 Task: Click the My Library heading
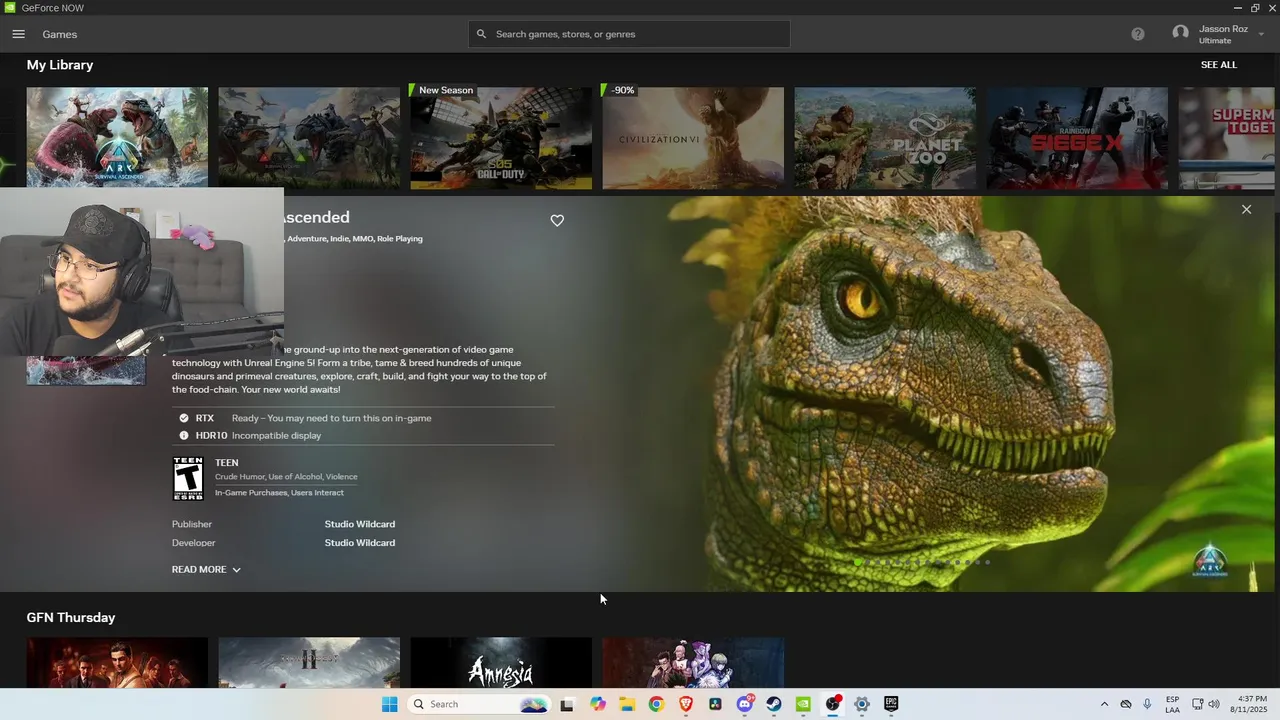click(x=60, y=65)
